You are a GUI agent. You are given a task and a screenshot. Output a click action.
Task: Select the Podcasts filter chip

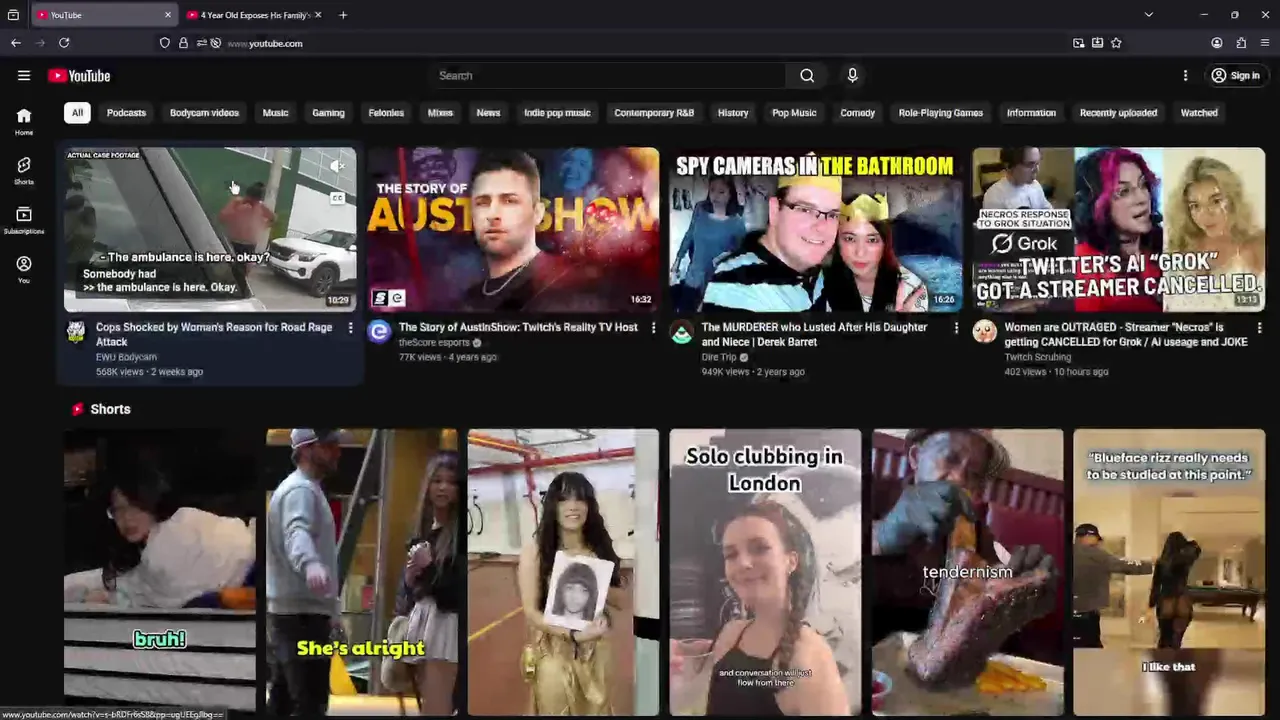point(126,113)
